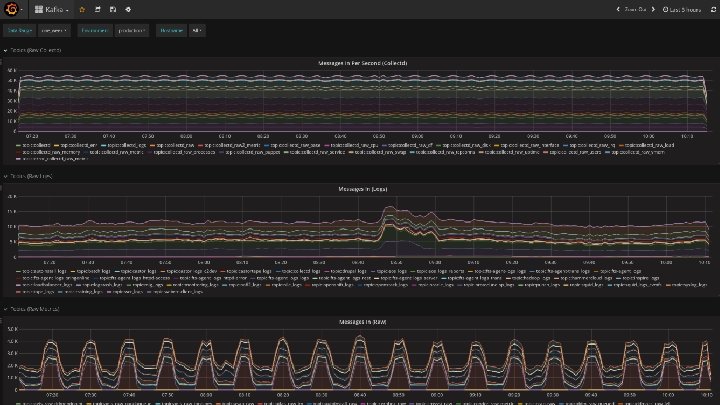Open the production environment variable dropdown

132,30
